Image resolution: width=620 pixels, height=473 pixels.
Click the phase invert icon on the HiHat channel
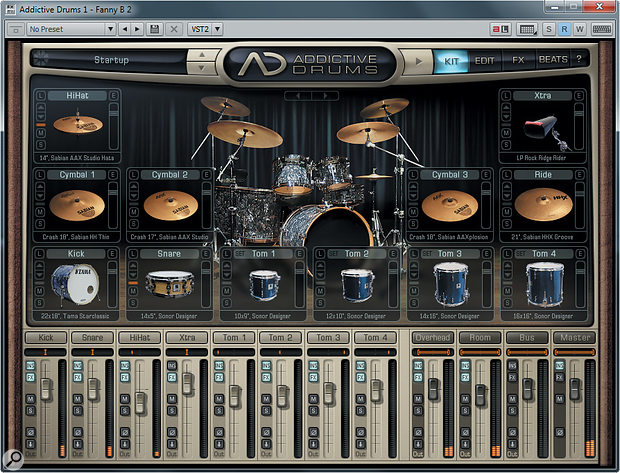[125, 432]
